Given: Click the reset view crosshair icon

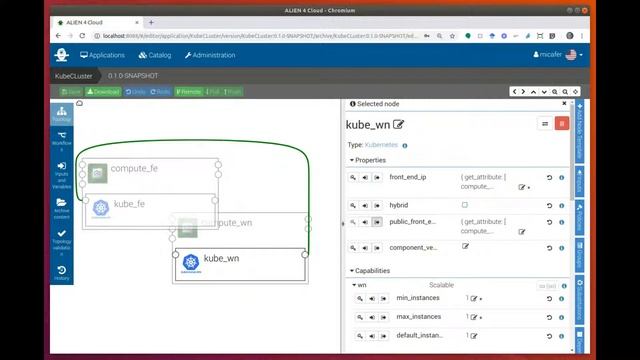Looking at the screenshot, I should pyautogui.click(x=576, y=92).
